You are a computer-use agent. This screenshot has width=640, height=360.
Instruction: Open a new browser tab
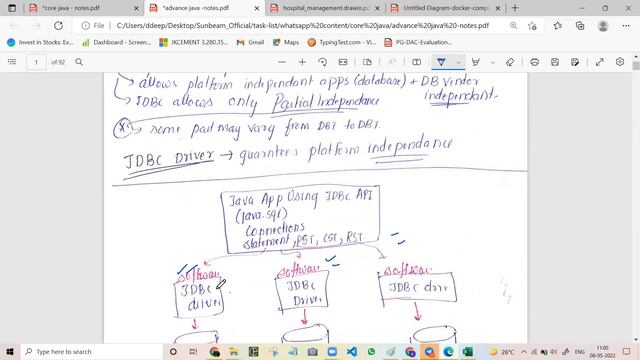click(515, 8)
